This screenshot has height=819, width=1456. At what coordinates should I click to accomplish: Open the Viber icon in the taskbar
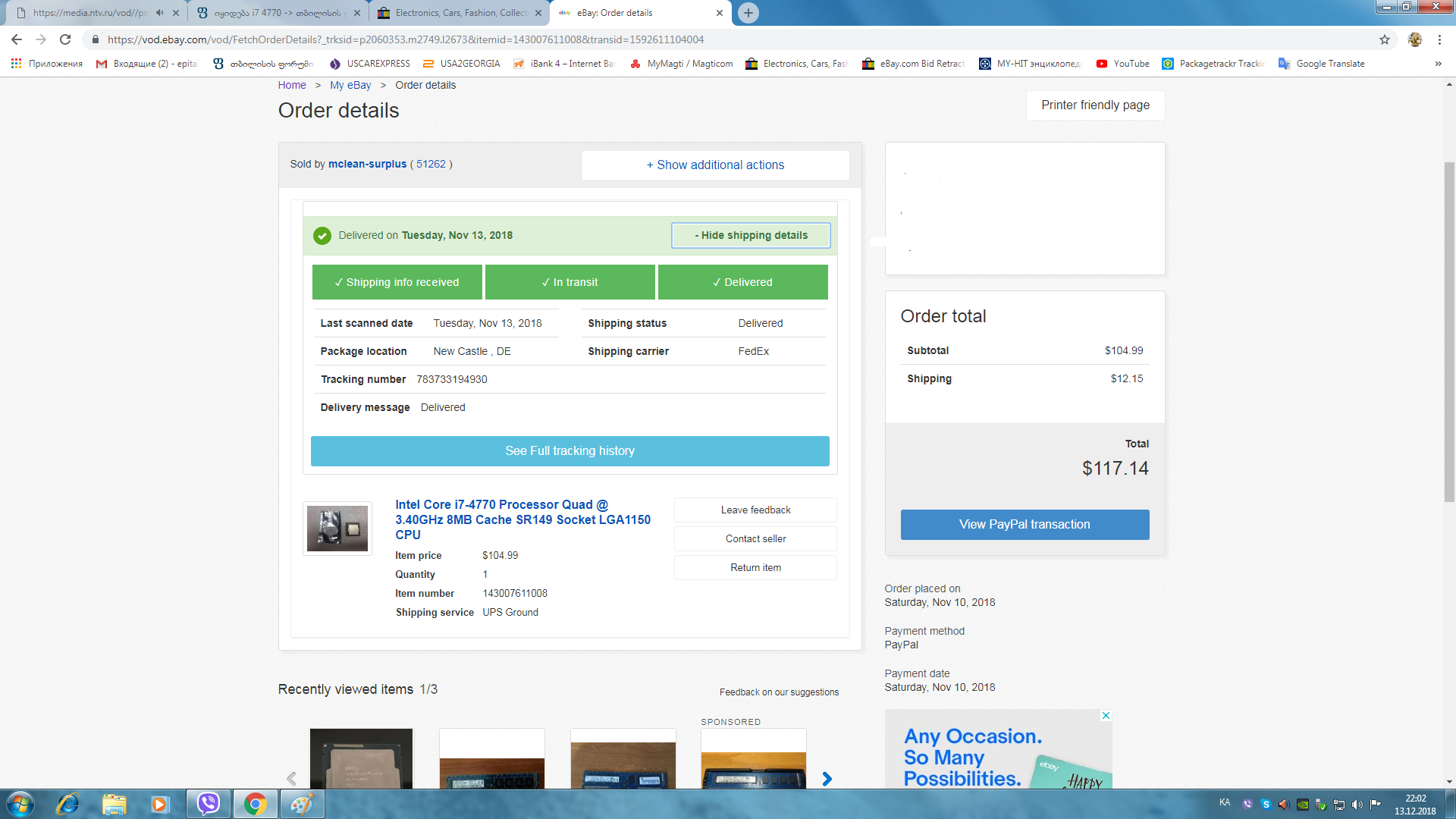click(x=208, y=804)
